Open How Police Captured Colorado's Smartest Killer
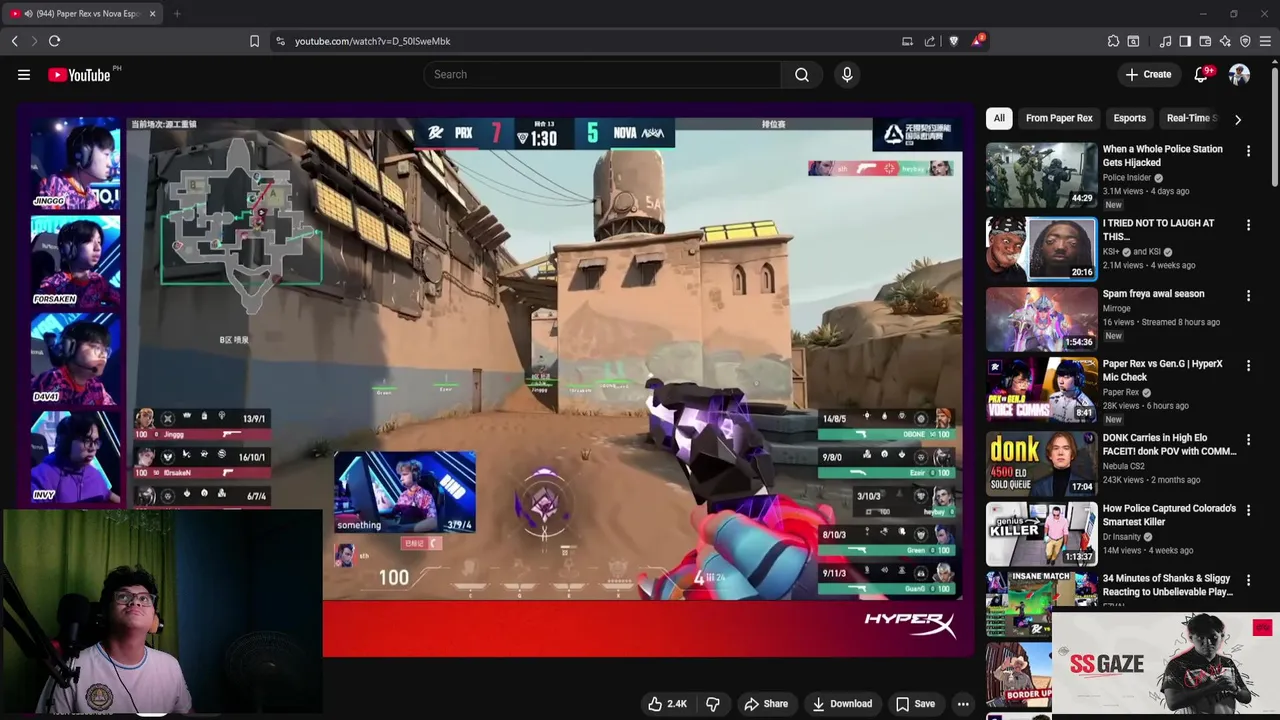Image resolution: width=1280 pixels, height=720 pixels. click(x=1169, y=515)
